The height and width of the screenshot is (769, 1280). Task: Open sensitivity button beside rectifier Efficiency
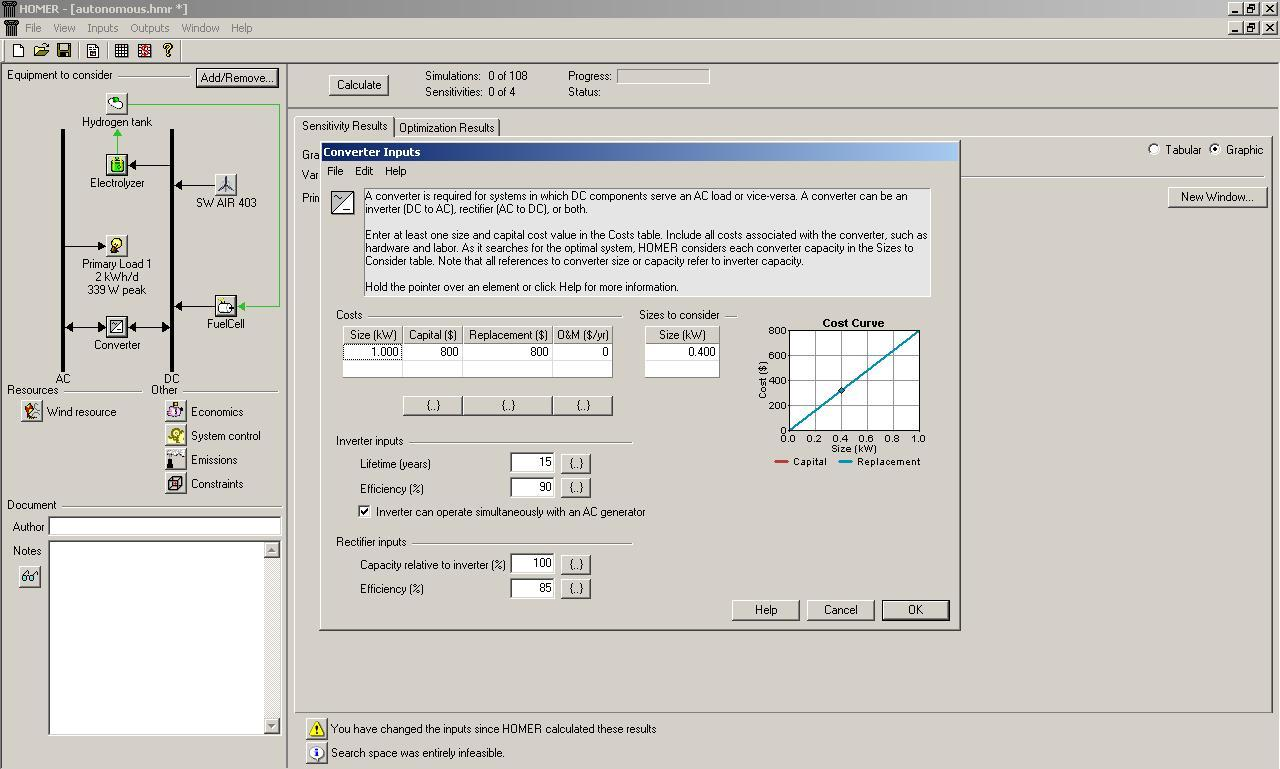576,588
